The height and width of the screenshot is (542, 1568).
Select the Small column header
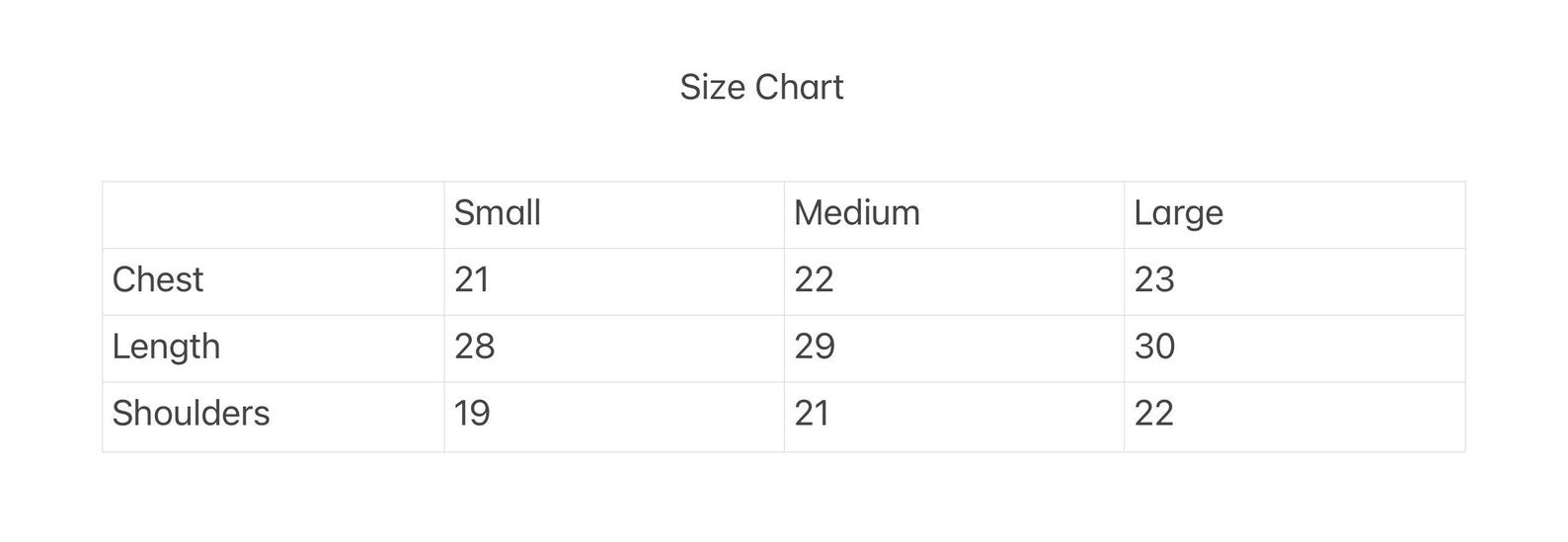(x=497, y=213)
